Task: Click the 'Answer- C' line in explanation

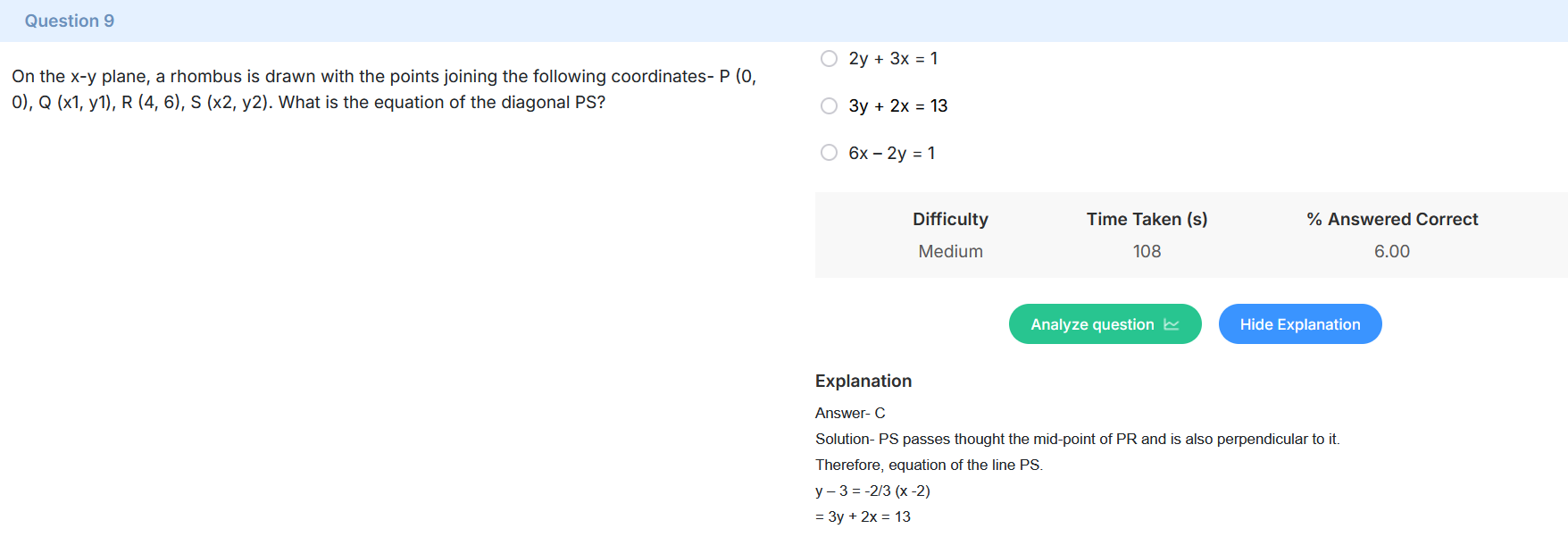Action: click(x=850, y=413)
